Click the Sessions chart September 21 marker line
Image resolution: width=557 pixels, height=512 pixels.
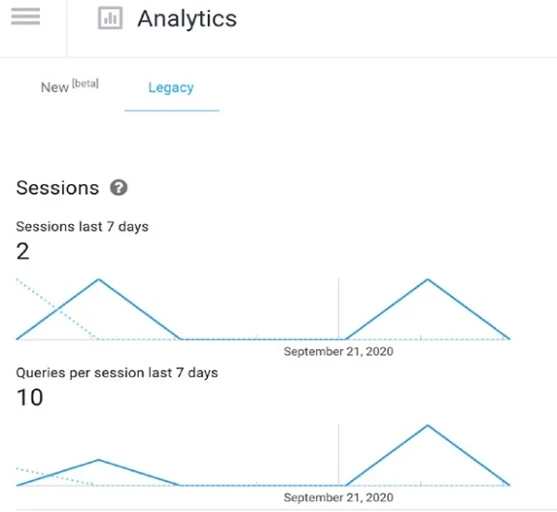click(x=339, y=309)
